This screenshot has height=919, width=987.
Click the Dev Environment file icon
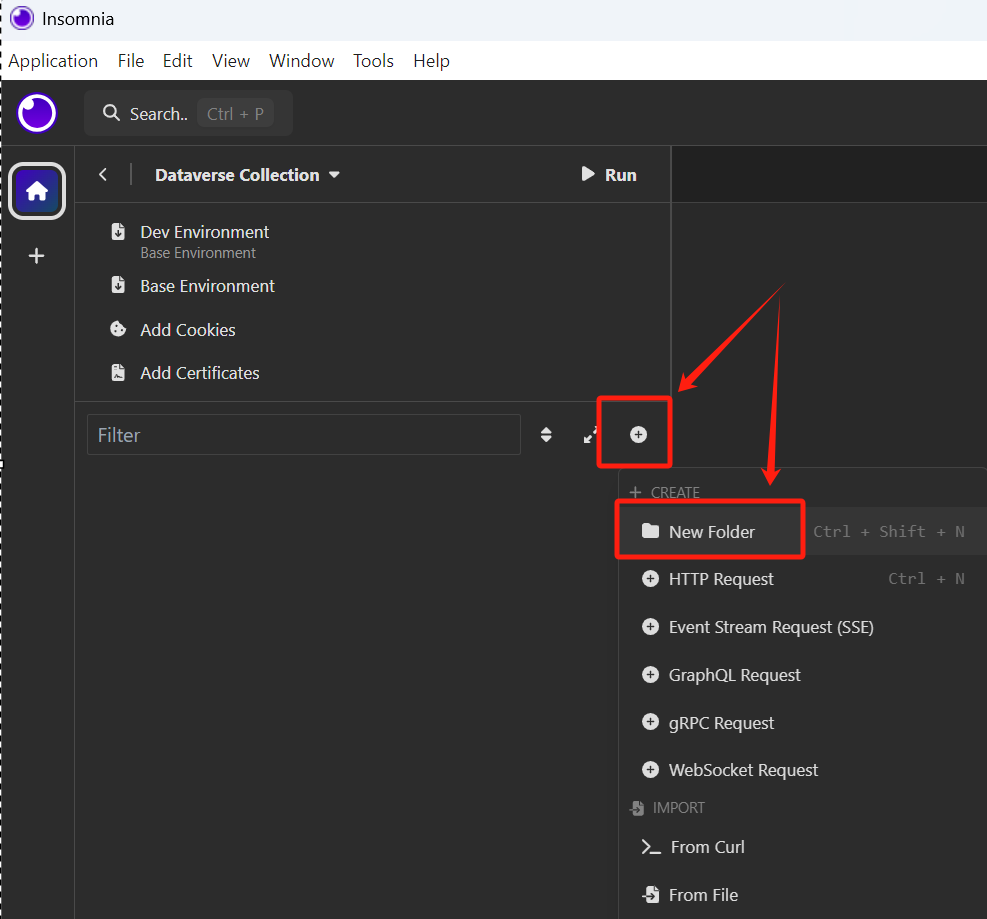pos(118,232)
